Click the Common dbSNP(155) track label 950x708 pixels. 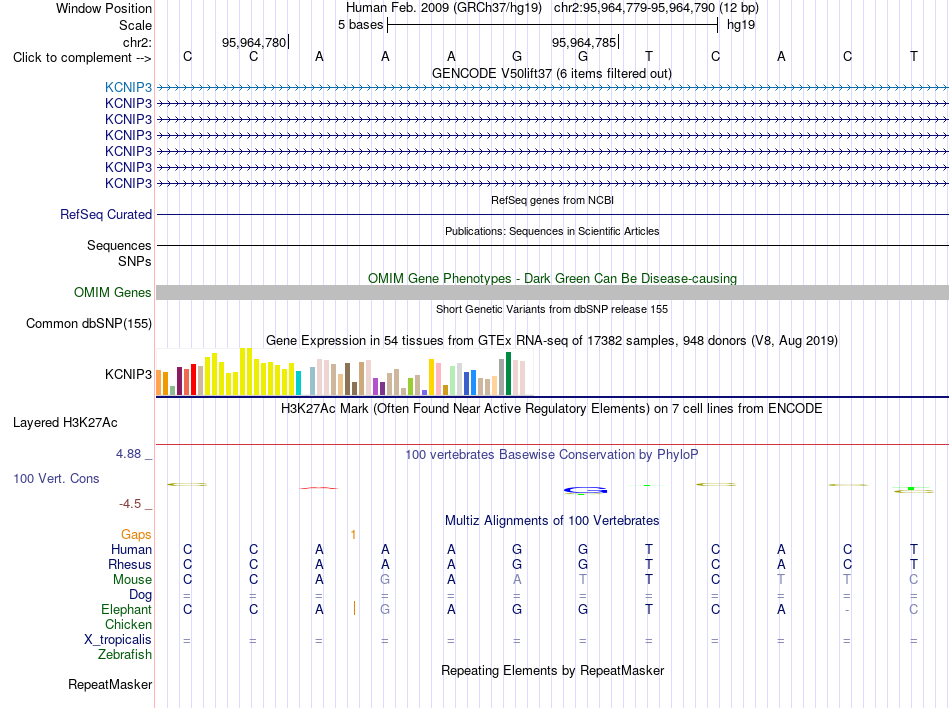(88, 323)
